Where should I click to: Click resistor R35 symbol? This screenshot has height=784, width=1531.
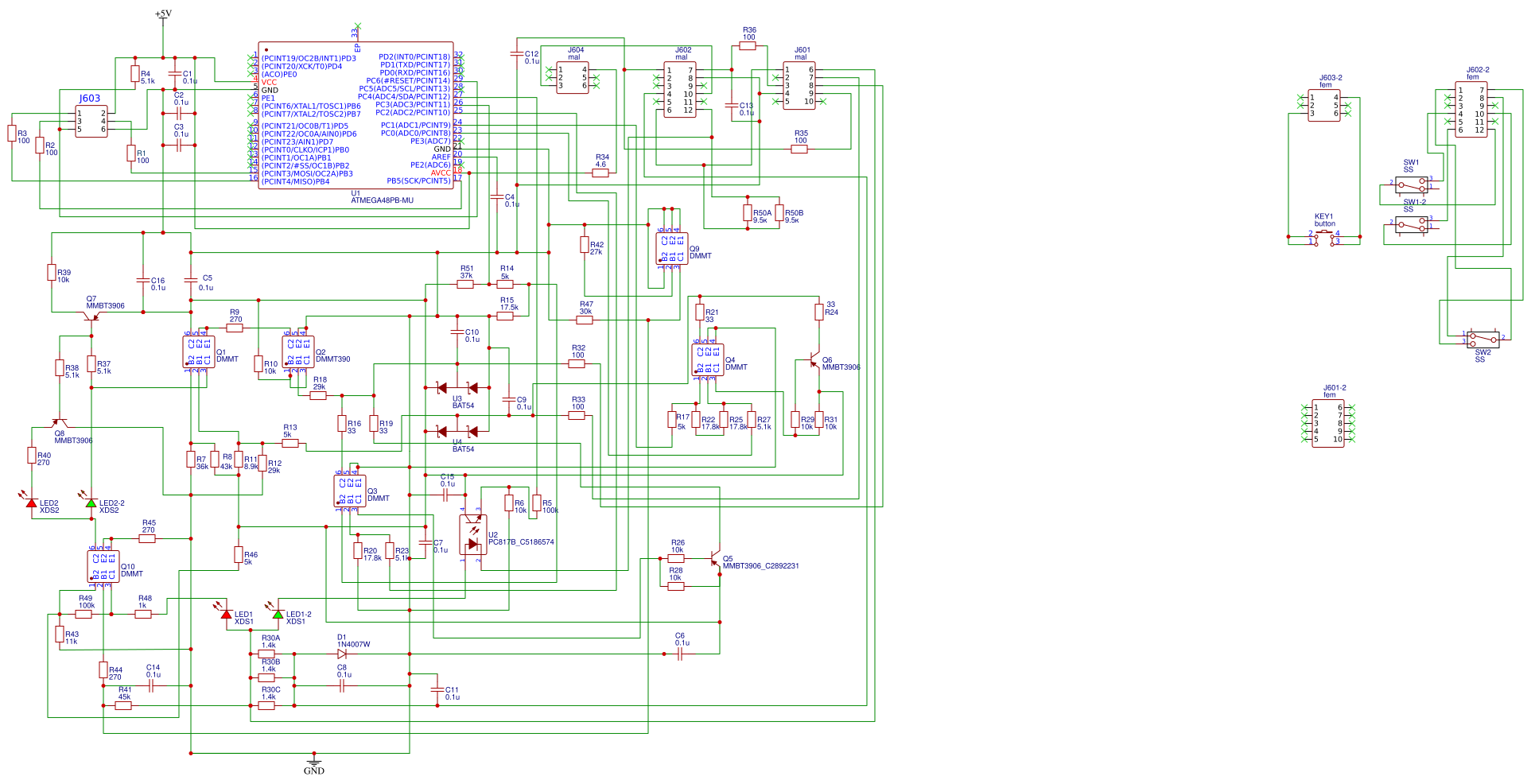click(x=799, y=149)
